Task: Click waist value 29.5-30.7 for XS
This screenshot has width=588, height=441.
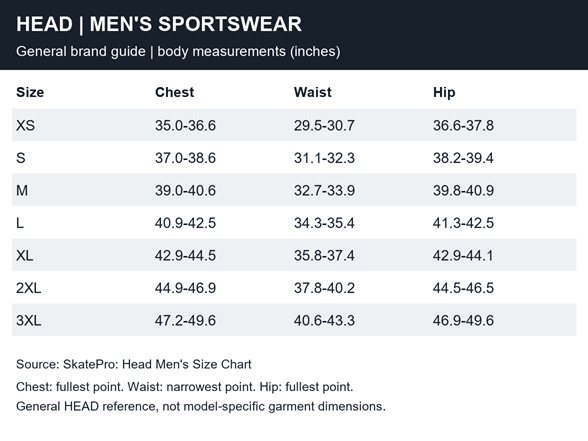Action: point(324,125)
